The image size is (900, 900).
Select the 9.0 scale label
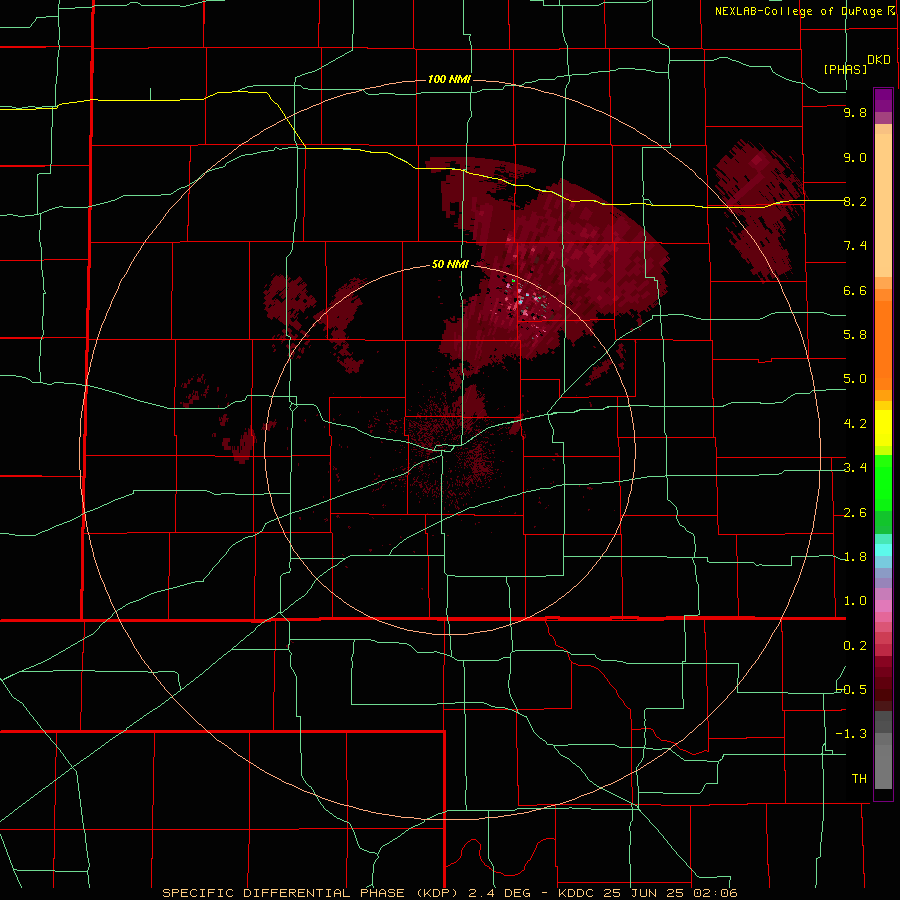(x=855, y=157)
